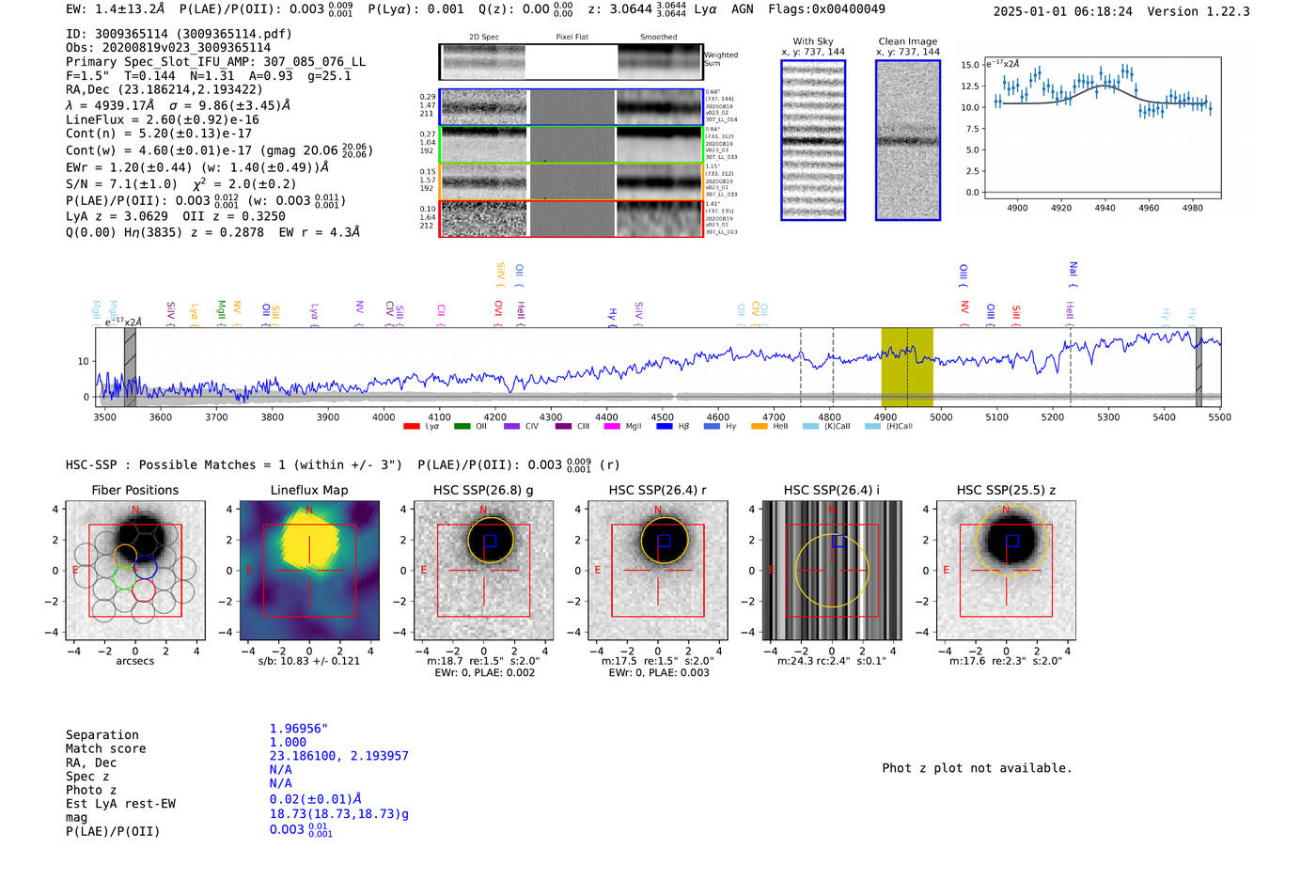Click the orange HeII legend swatch

coord(760,426)
